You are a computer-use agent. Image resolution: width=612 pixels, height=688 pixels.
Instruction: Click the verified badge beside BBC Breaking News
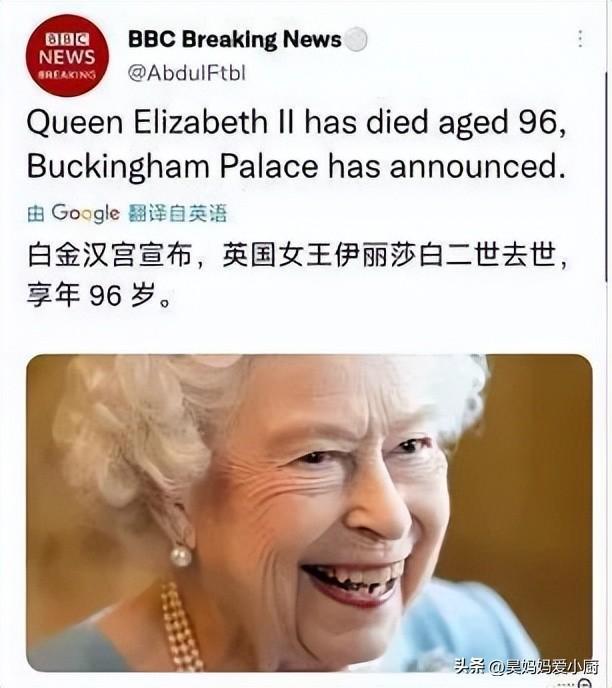coord(356,39)
